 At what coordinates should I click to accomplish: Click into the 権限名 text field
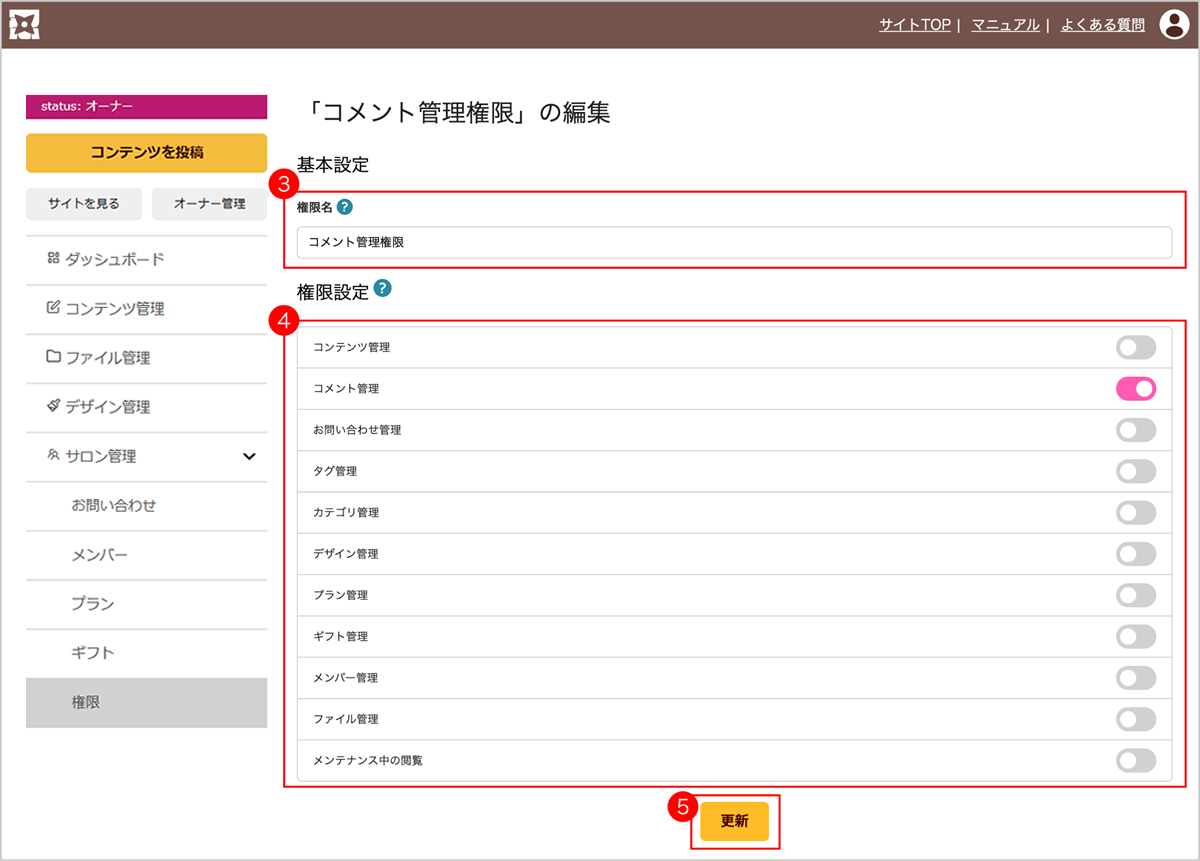click(733, 242)
